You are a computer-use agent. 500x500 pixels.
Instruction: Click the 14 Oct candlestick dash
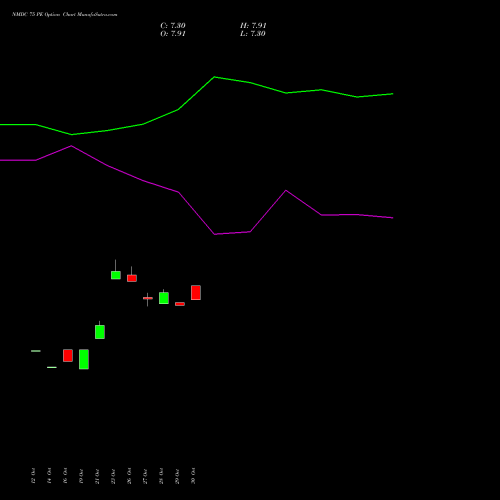[x=52, y=367]
